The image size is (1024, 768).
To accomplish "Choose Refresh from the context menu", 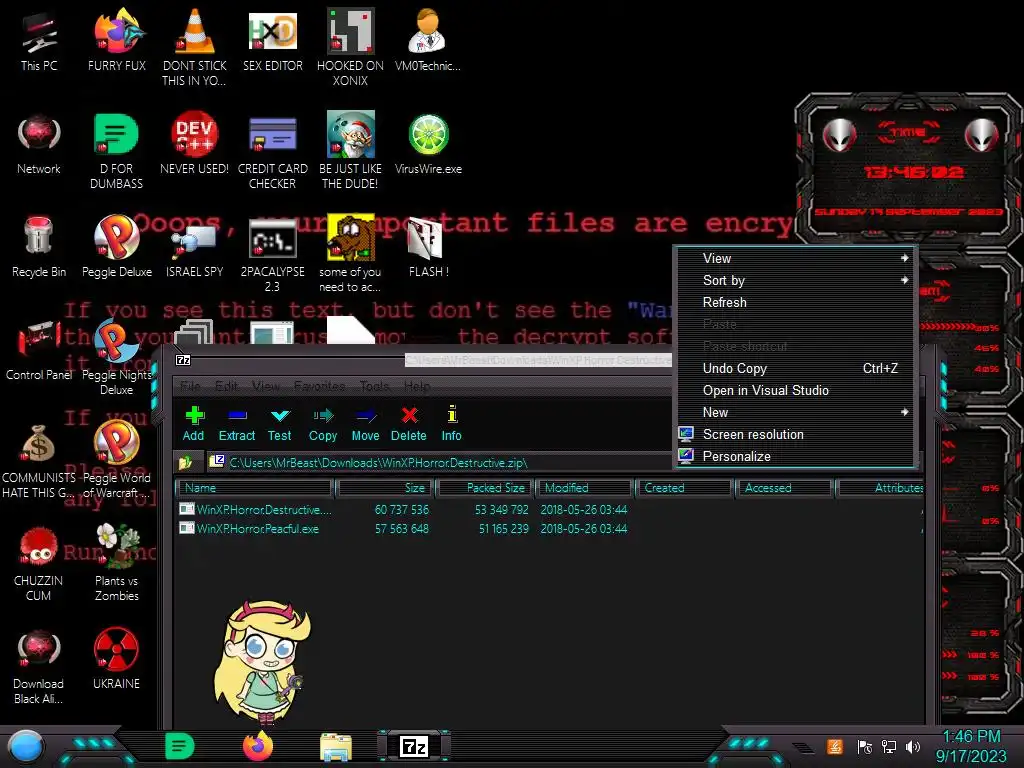I will 795,302.
